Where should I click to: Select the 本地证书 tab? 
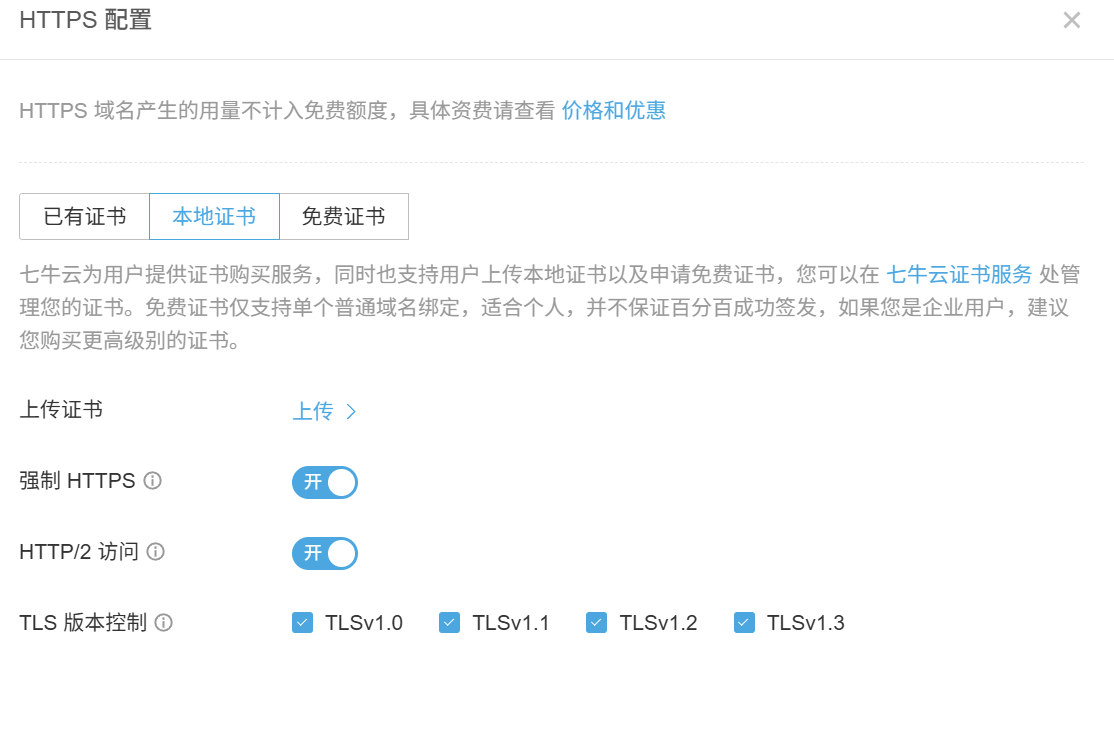tap(214, 217)
